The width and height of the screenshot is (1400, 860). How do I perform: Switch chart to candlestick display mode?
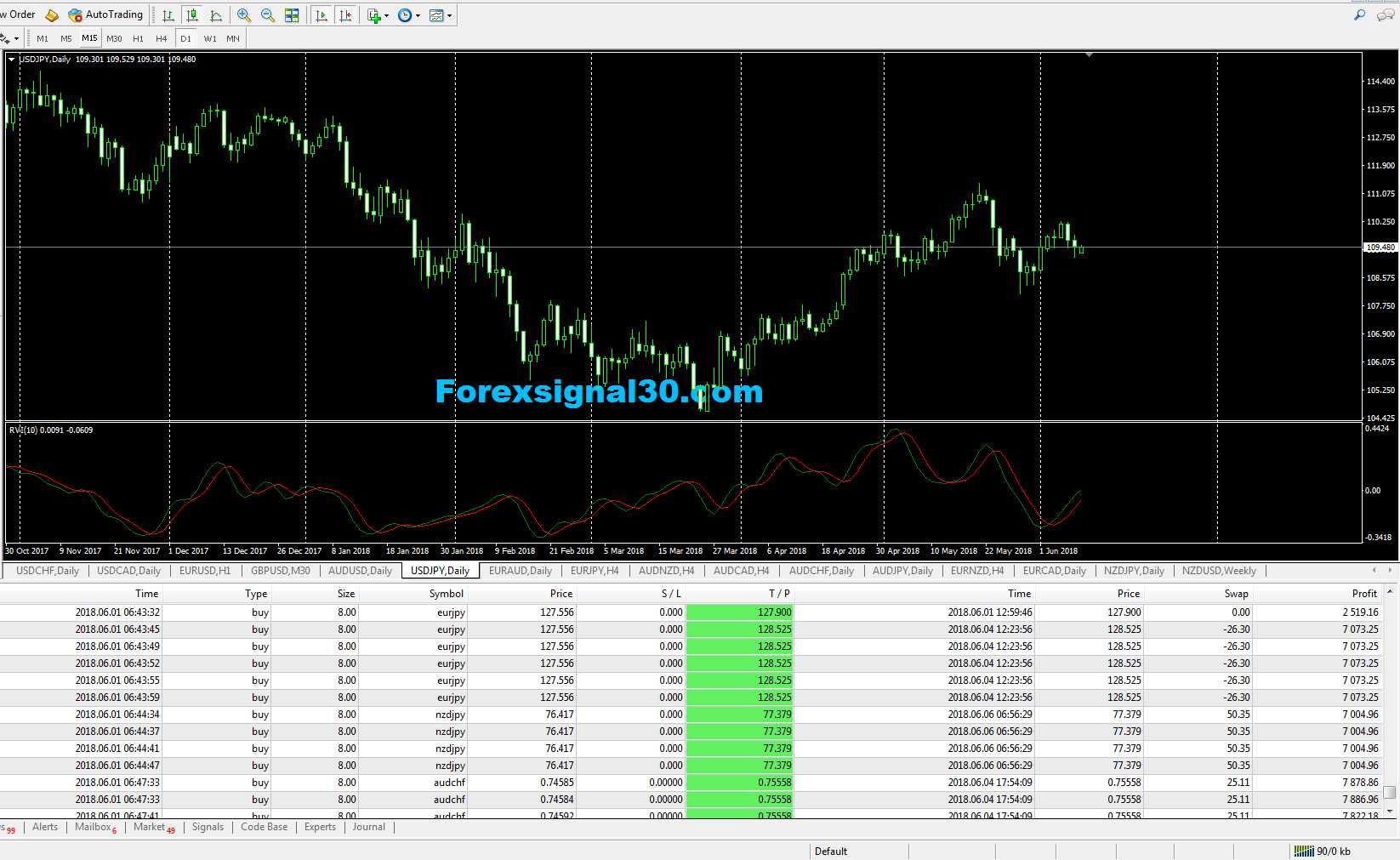pos(191,14)
